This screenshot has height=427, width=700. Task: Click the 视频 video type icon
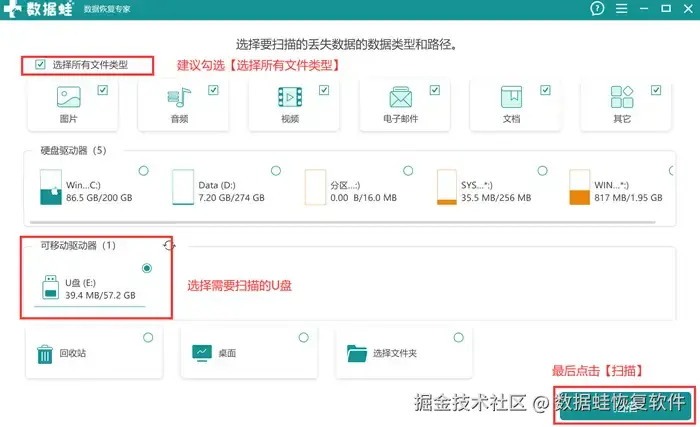pos(290,97)
